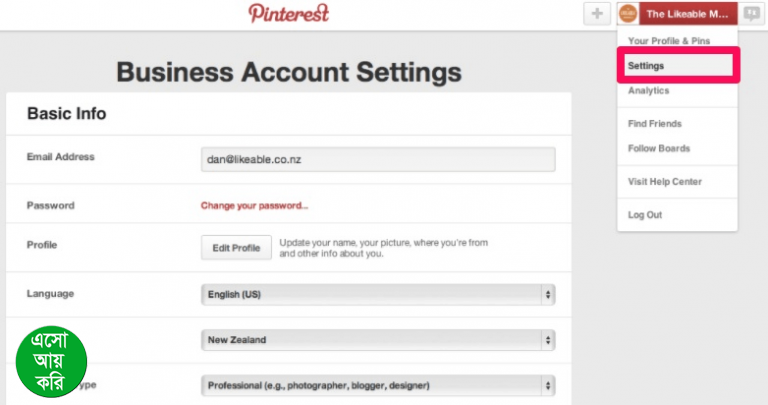
Task: Open Visit Help Center menu entry
Action: click(665, 182)
